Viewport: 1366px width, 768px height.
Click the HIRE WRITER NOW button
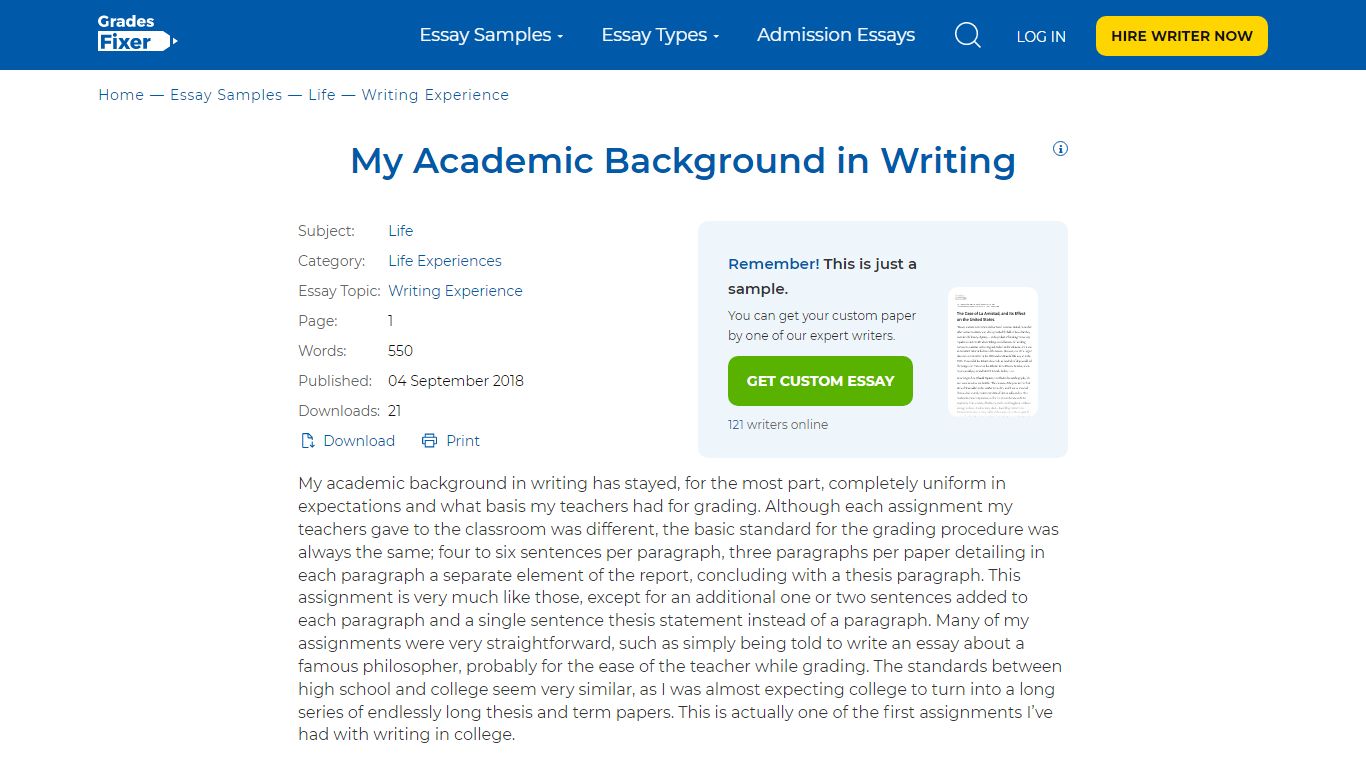[1182, 36]
